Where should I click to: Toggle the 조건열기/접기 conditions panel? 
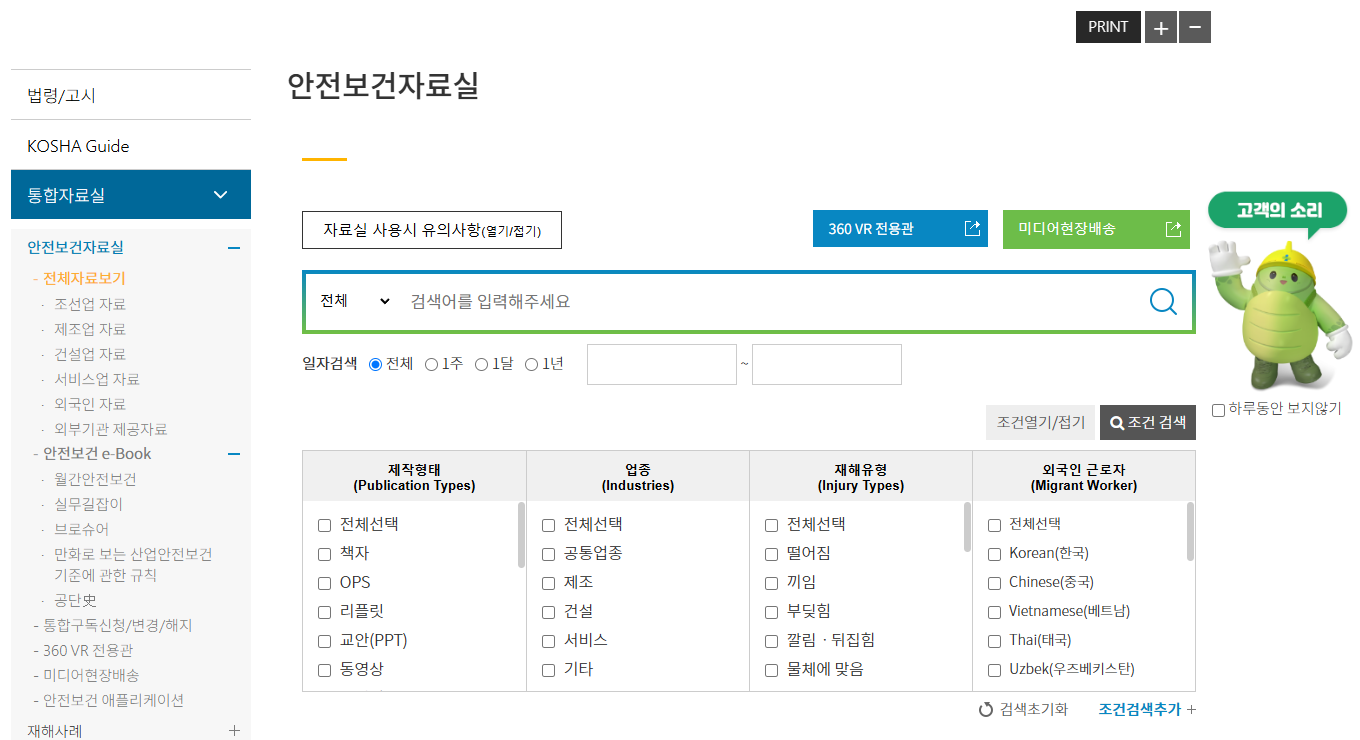(x=1040, y=423)
